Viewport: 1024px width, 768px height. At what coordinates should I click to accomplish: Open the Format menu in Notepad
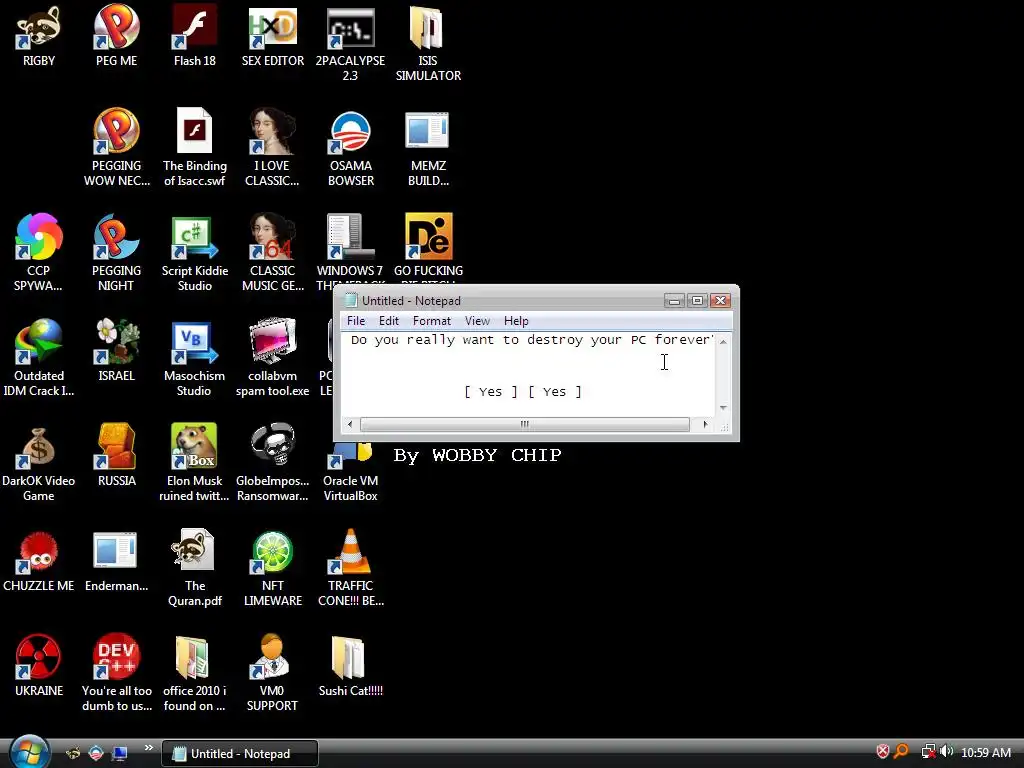[432, 321]
